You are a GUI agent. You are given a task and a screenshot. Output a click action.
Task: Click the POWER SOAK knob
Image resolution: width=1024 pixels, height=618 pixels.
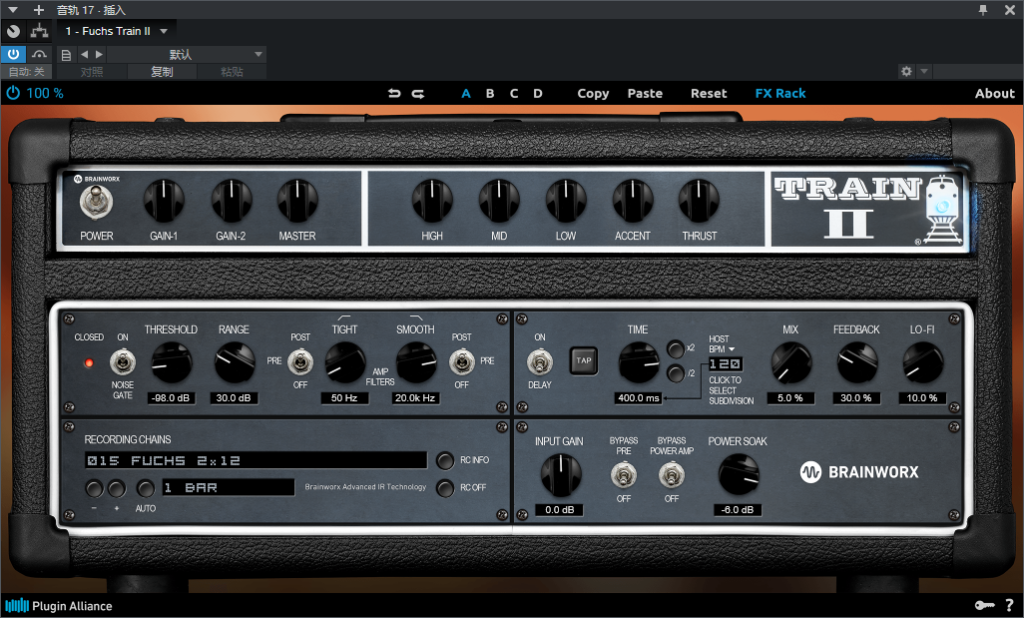(739, 474)
